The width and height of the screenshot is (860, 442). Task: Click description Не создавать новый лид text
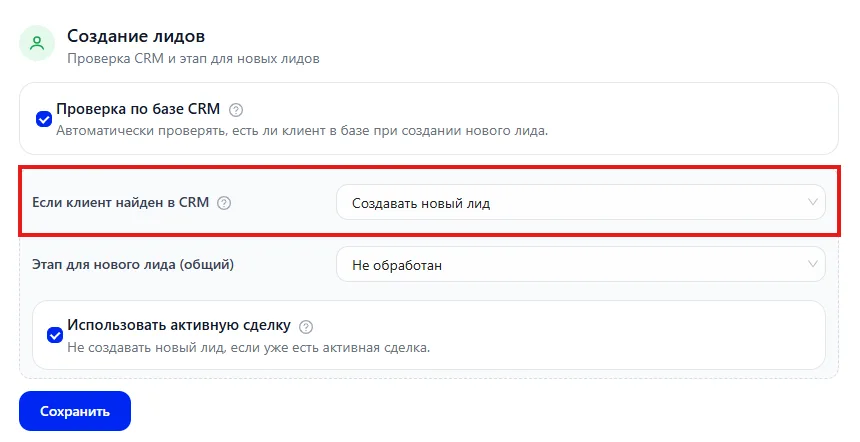(x=249, y=348)
